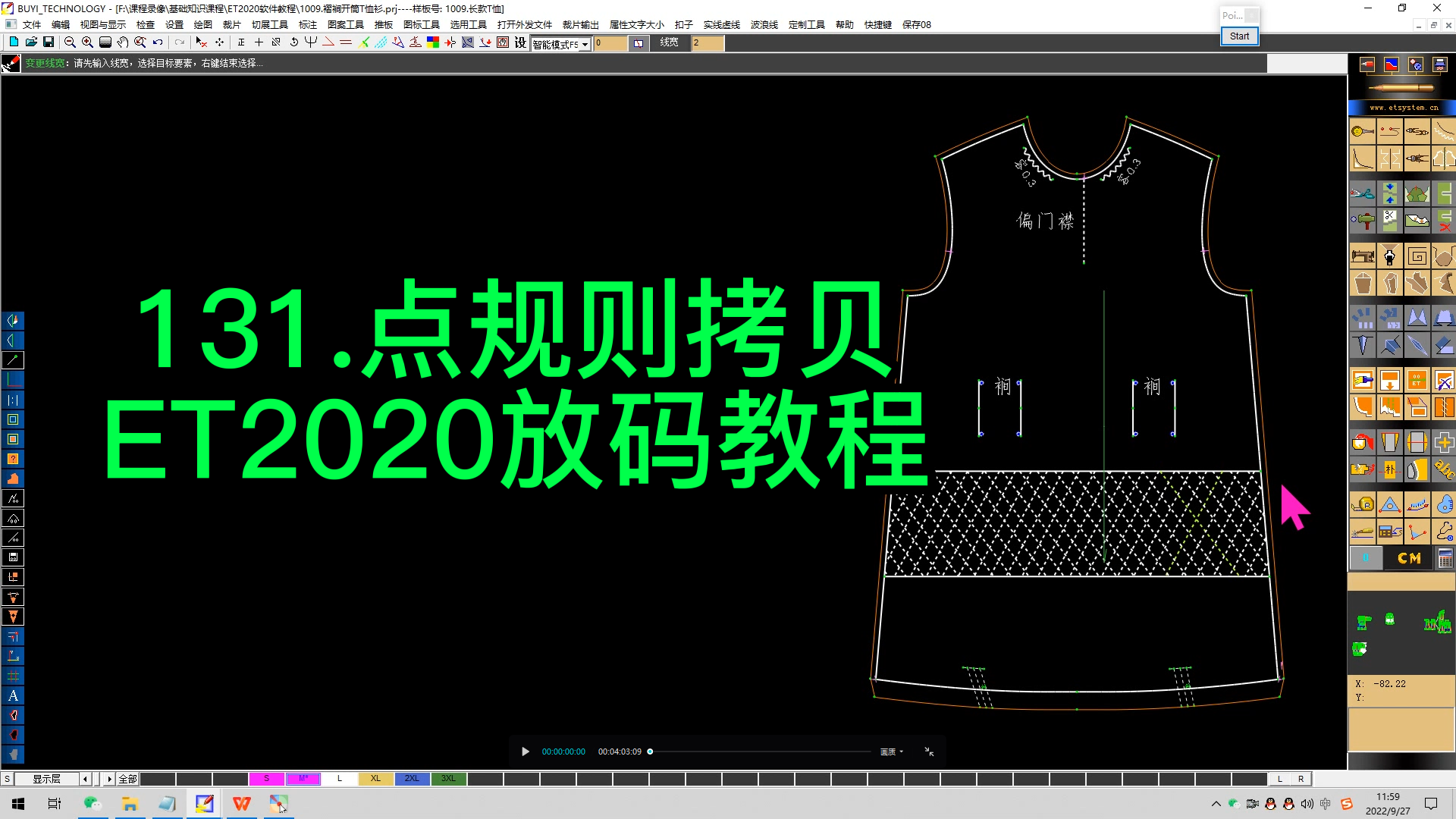Click the 显示层 display layer button
Image resolution: width=1456 pixels, height=819 pixels.
(x=46, y=779)
